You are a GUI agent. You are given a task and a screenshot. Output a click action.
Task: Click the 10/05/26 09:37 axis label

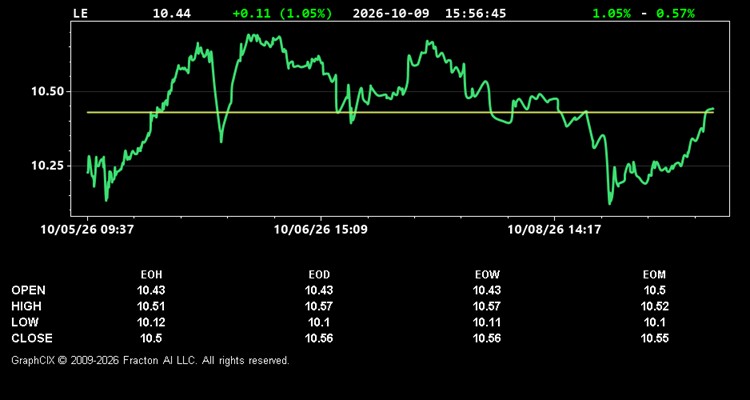(x=87, y=229)
